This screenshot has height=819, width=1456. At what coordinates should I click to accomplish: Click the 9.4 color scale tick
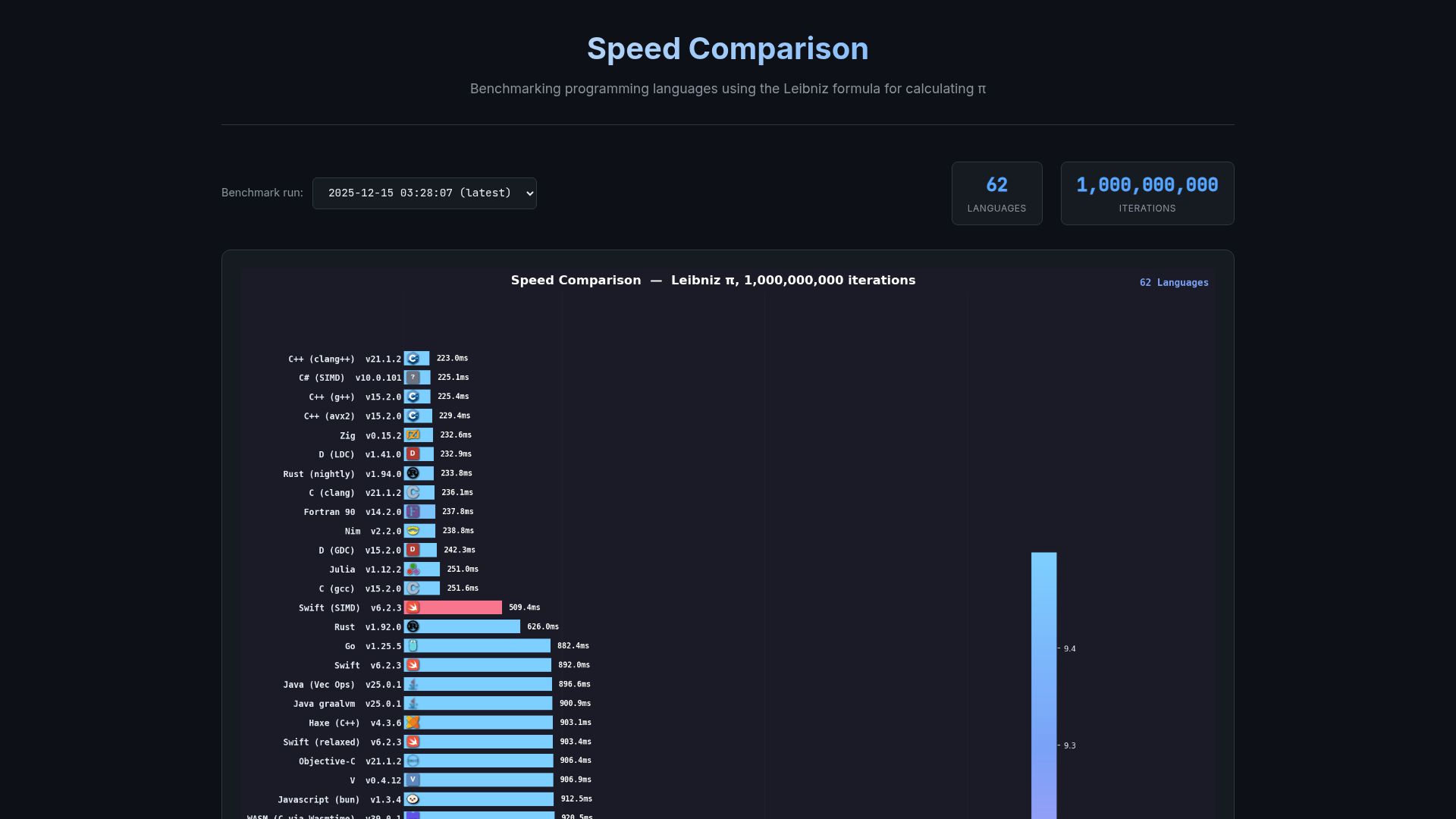(1069, 648)
